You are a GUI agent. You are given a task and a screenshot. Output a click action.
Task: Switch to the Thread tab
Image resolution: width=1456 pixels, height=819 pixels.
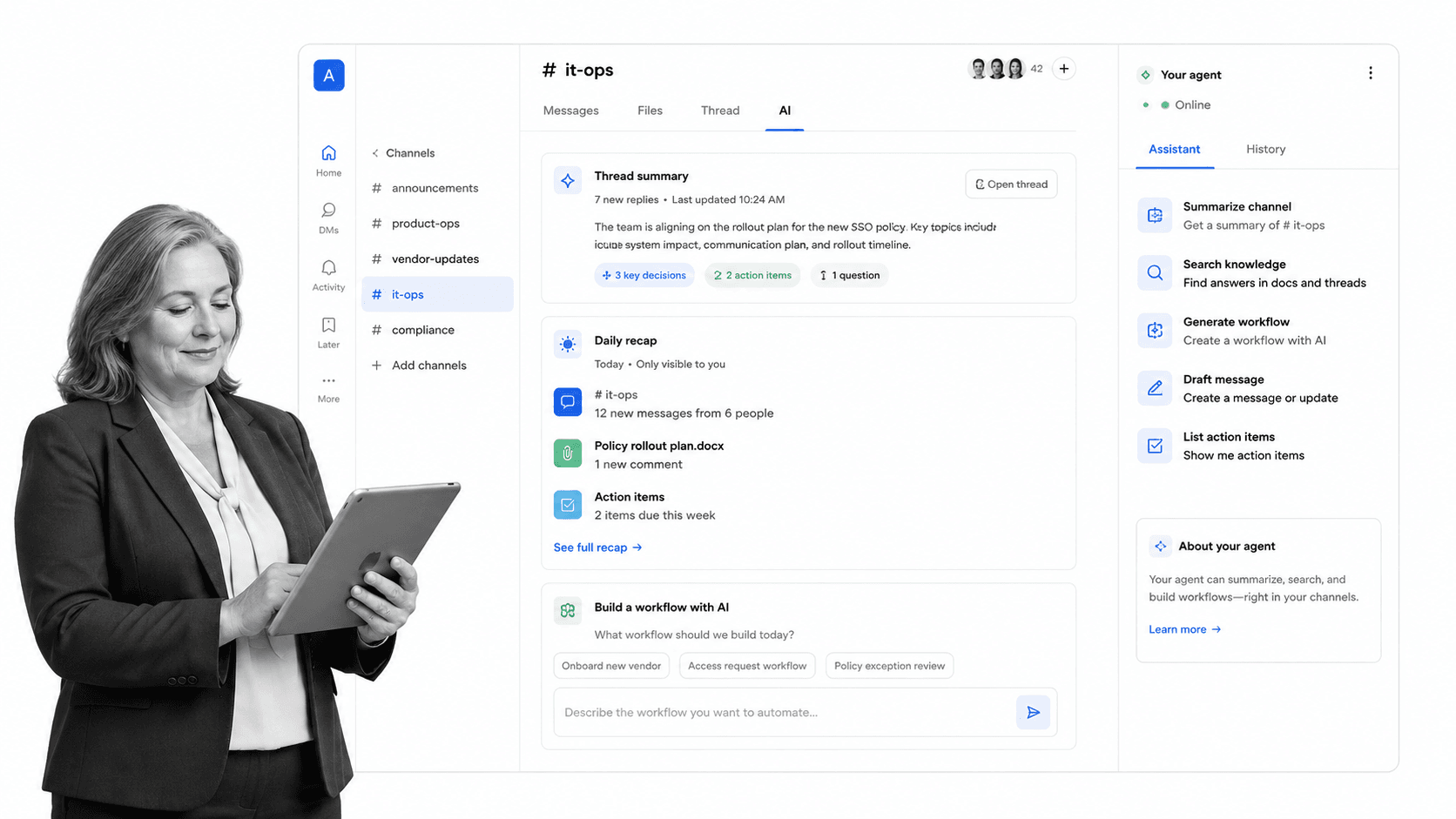pyautogui.click(x=720, y=111)
